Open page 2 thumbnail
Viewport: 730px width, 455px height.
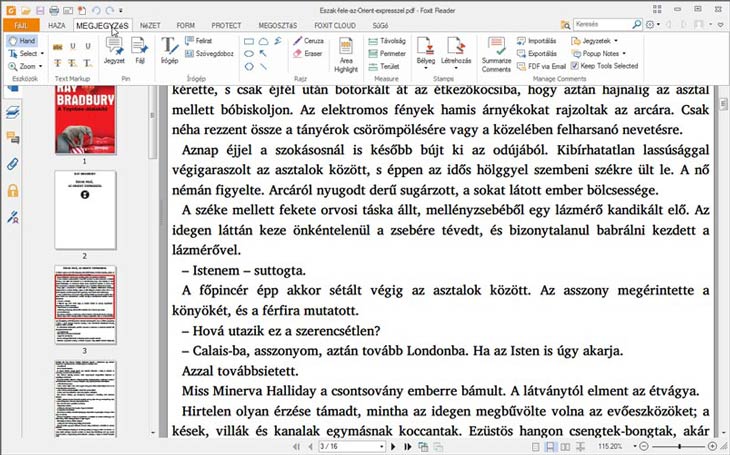point(85,210)
